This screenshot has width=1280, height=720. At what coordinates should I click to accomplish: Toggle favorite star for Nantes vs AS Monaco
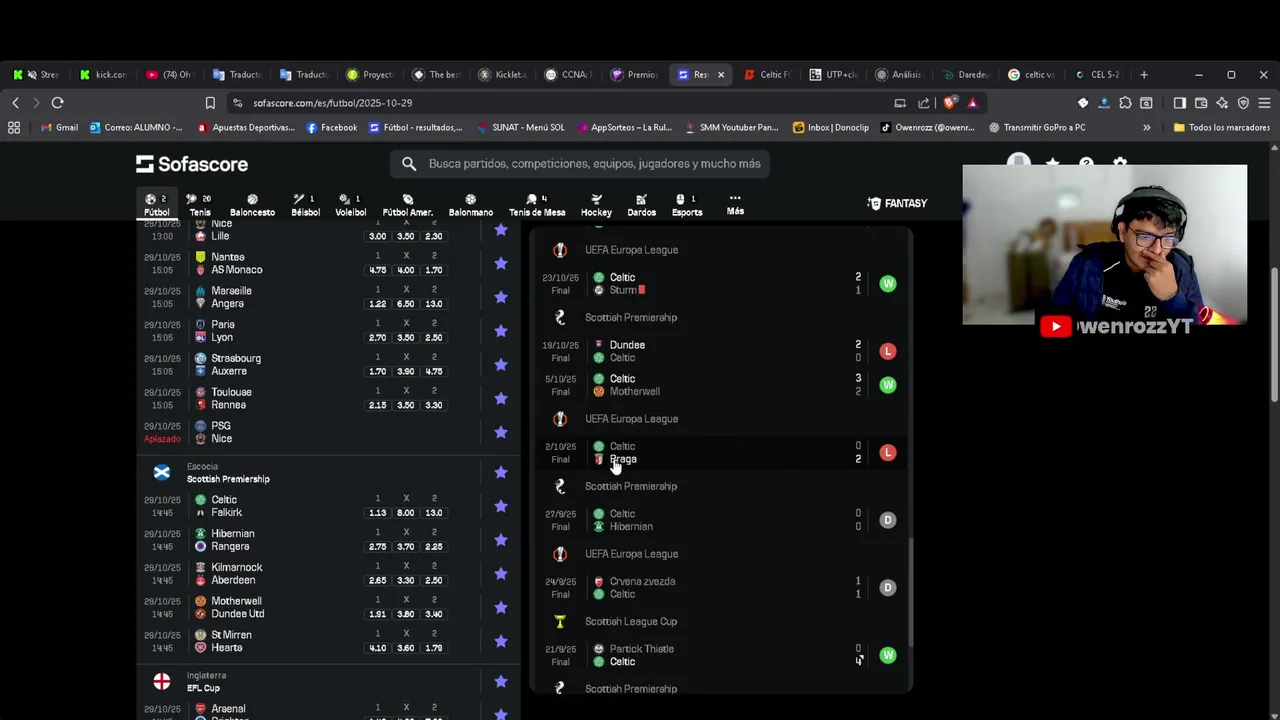click(x=501, y=263)
